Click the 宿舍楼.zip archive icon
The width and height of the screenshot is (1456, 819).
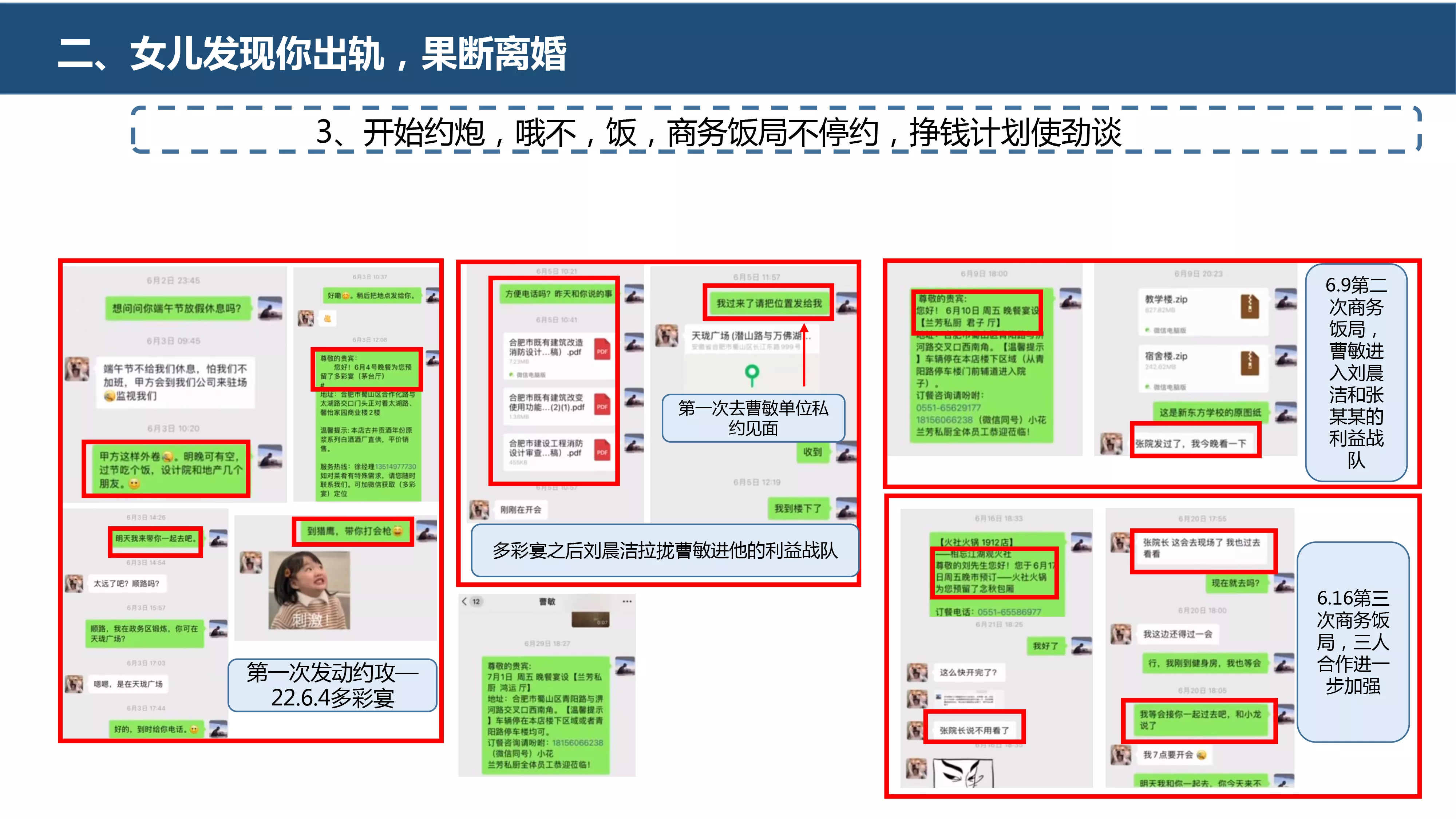pyautogui.click(x=1250, y=363)
